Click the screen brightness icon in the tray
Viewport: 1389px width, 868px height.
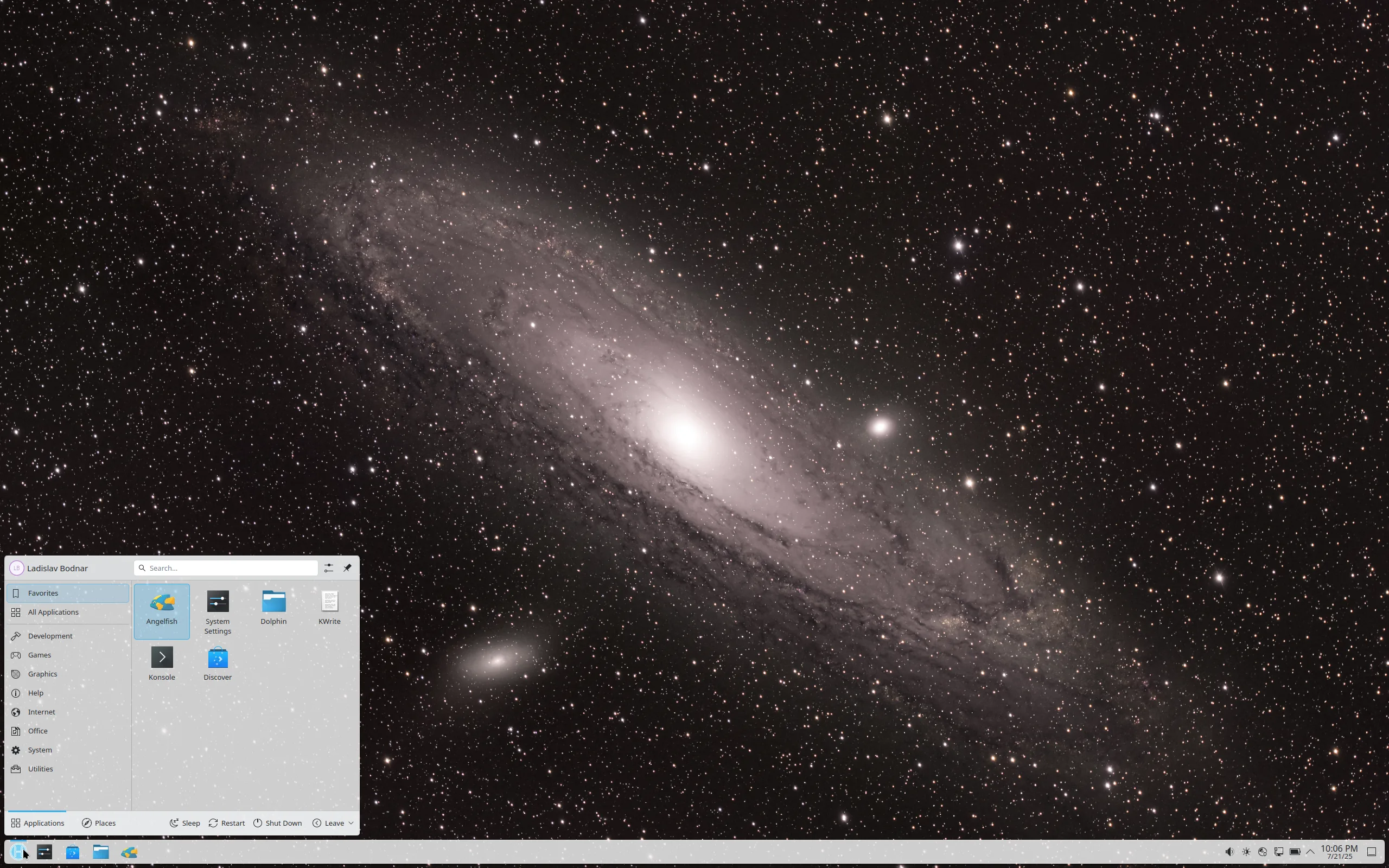1247,852
